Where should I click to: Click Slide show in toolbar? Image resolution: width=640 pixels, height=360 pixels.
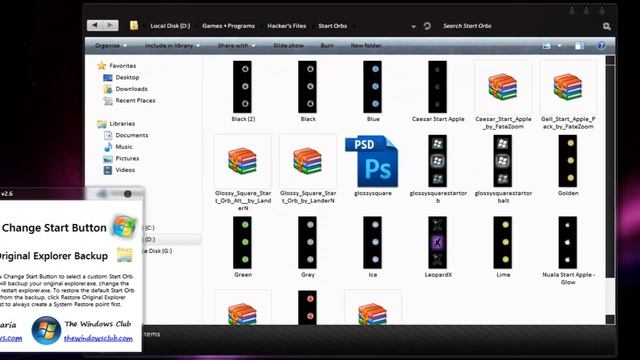(288, 45)
